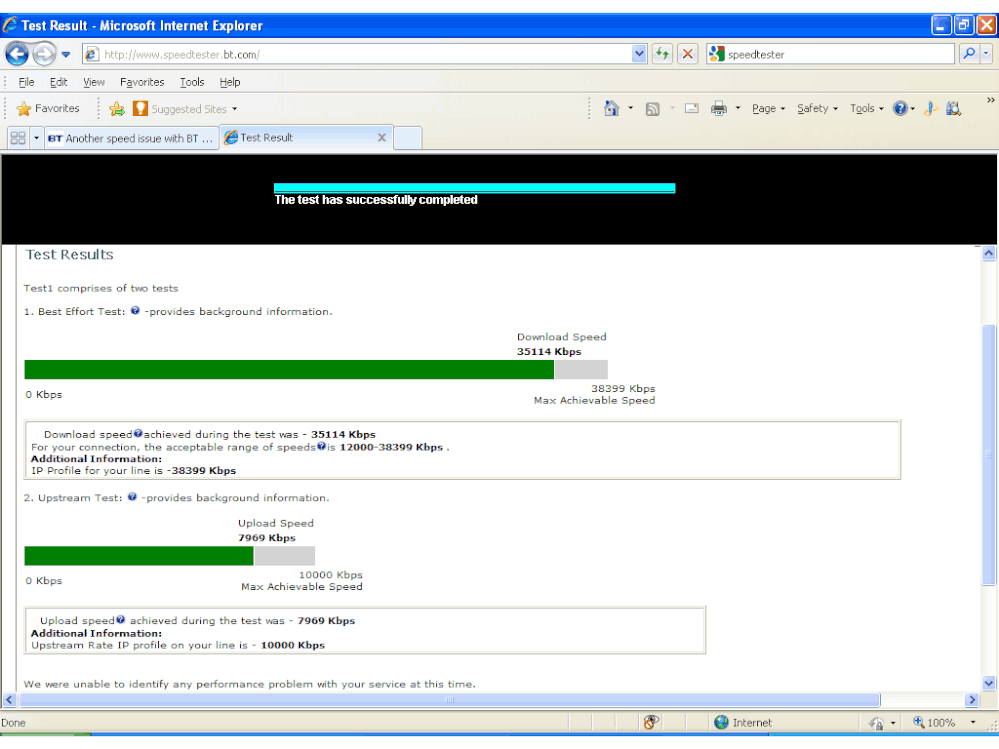The image size is (999, 749).
Task: Click help icon beside 'Upload speed' text
Action: 120,619
